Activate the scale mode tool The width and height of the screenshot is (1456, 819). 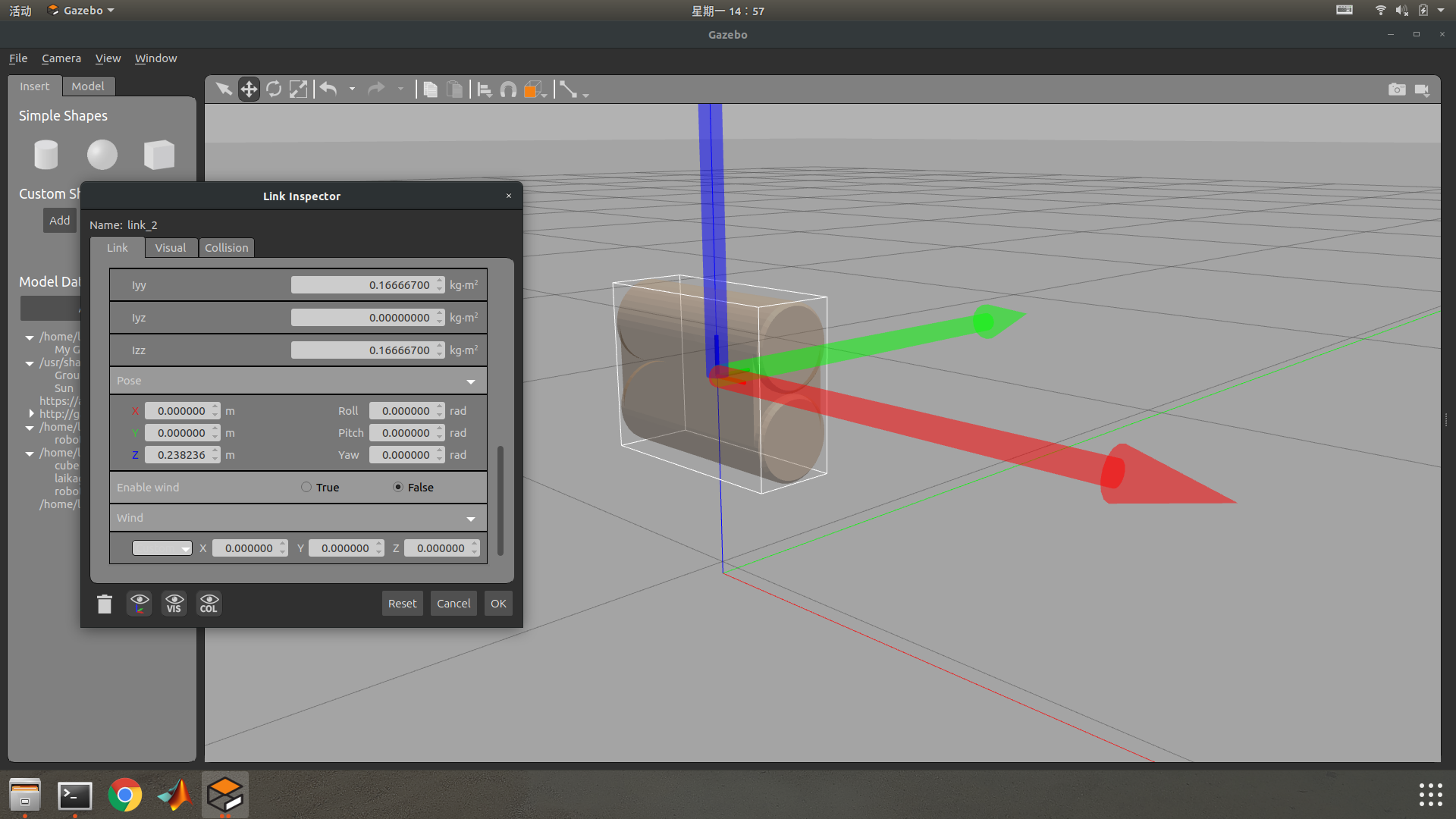(x=299, y=89)
